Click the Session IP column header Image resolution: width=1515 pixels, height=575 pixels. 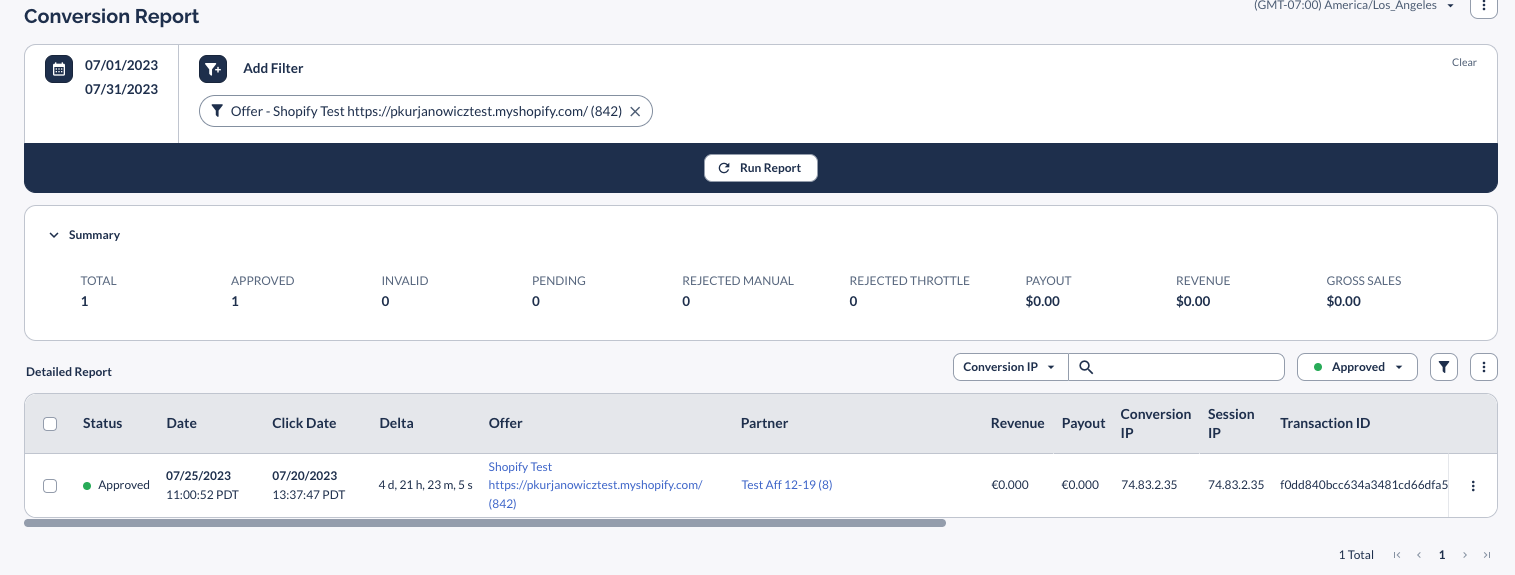coord(1231,423)
